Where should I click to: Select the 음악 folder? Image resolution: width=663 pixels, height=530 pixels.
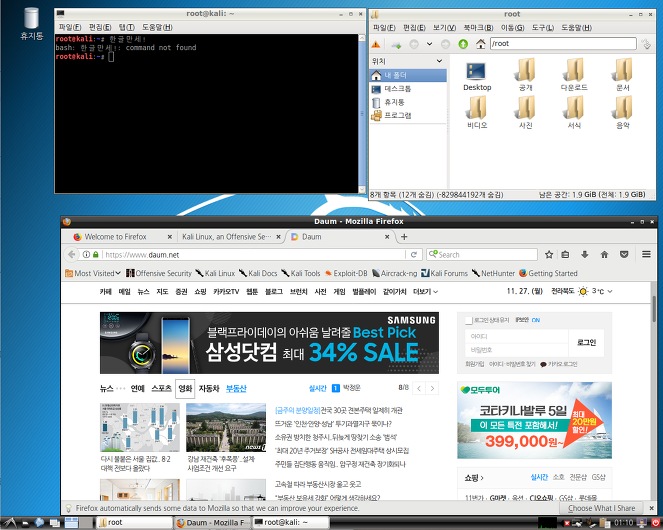(x=623, y=113)
